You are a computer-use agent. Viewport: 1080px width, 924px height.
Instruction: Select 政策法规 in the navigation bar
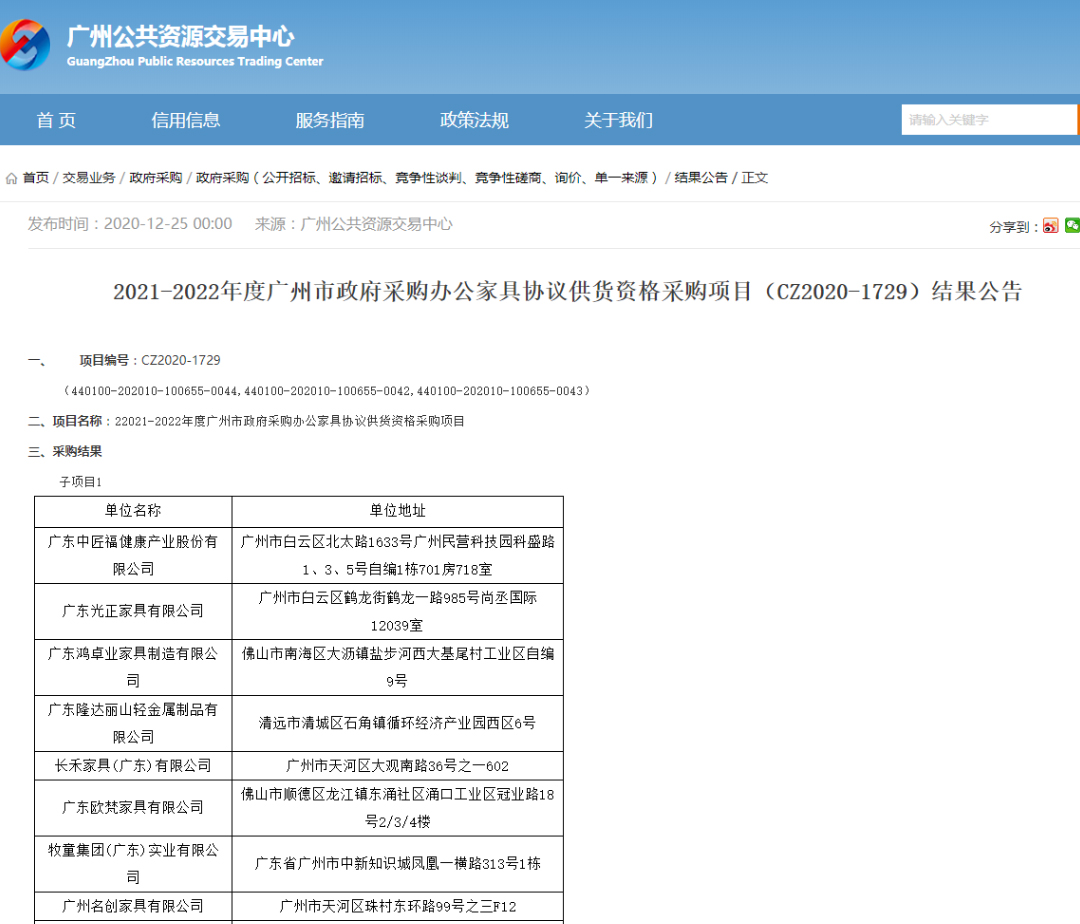click(474, 120)
